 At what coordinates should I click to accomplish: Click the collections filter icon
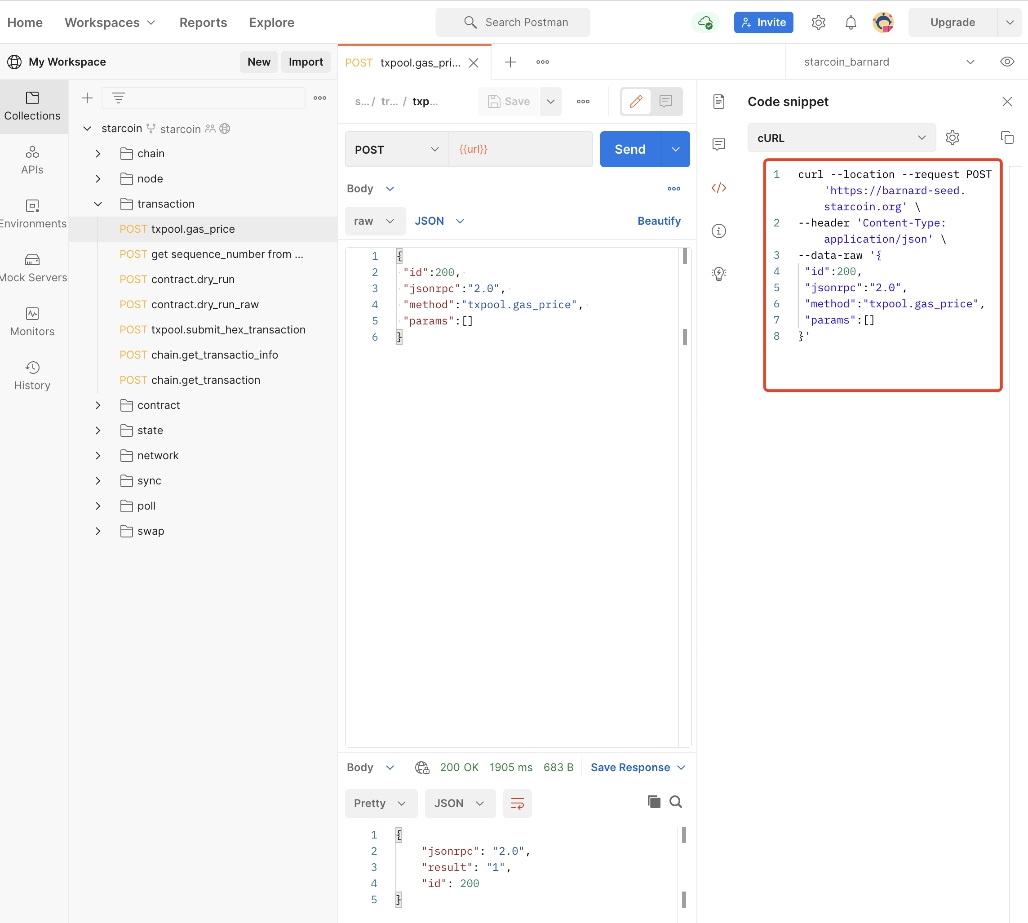pyautogui.click(x=118, y=98)
